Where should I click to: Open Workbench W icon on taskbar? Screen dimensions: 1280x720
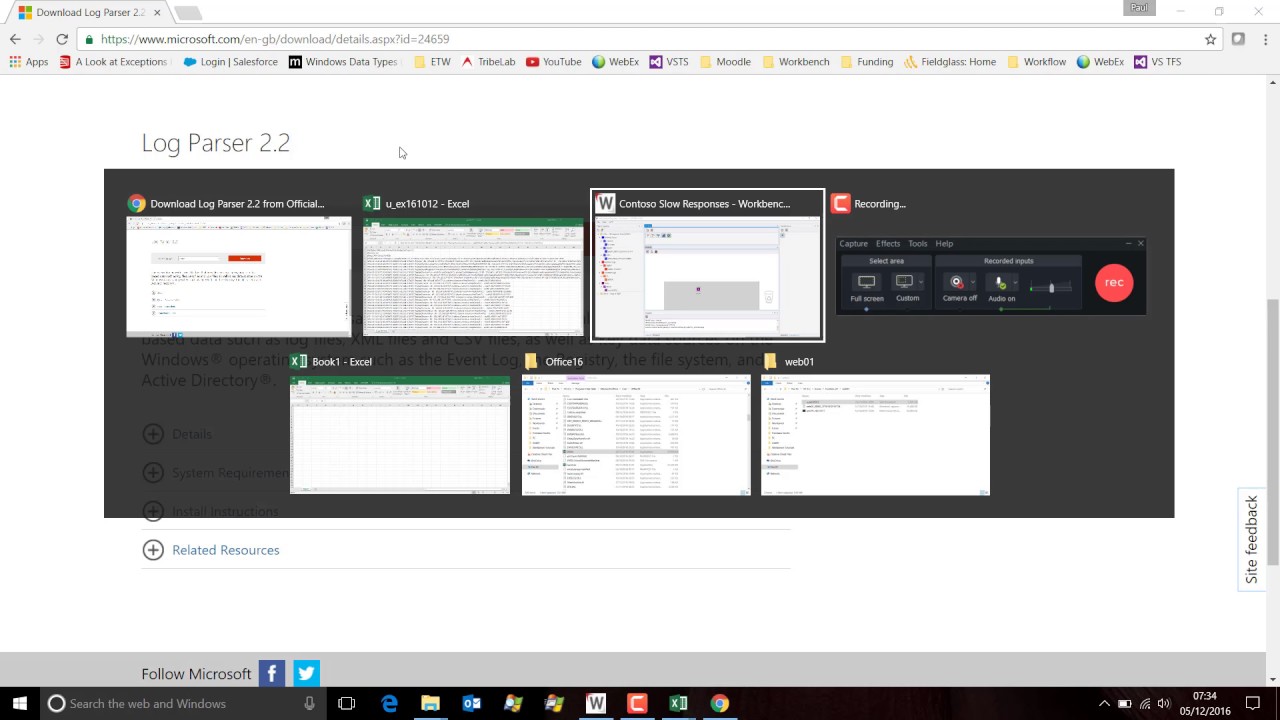point(596,703)
